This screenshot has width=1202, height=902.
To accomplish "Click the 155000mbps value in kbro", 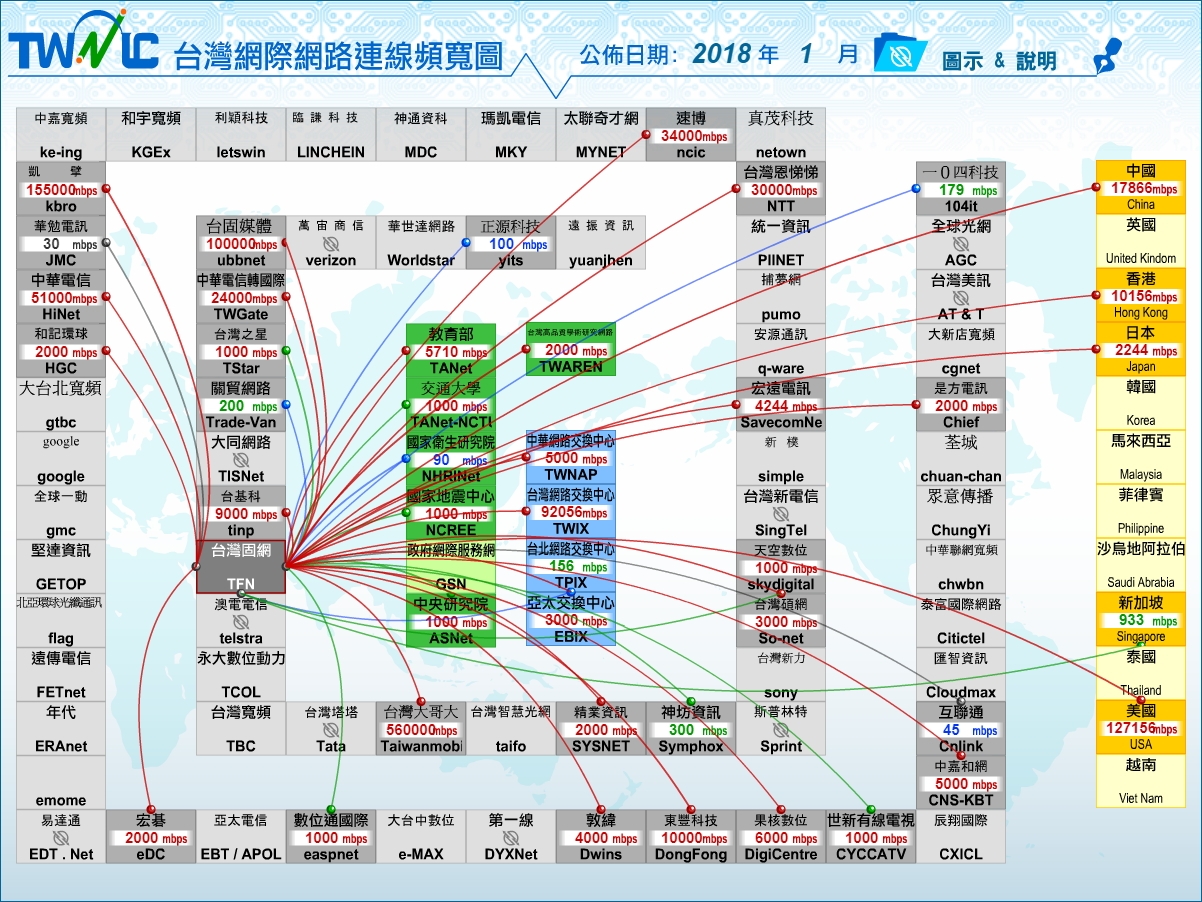I will 61,189.
